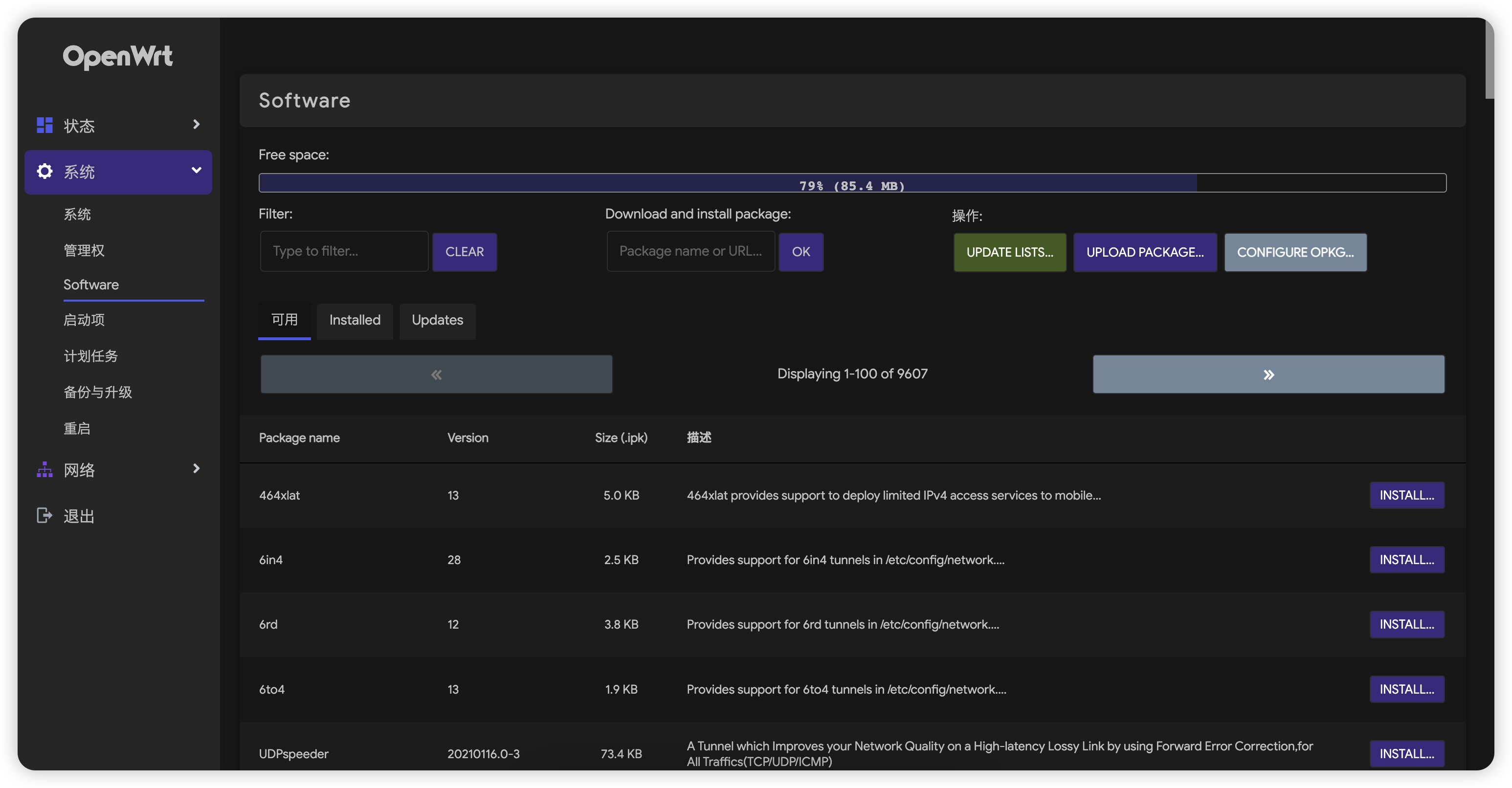Viewport: 1512px width, 788px height.
Task: Expand the 网络 menu chevron
Action: pos(196,468)
